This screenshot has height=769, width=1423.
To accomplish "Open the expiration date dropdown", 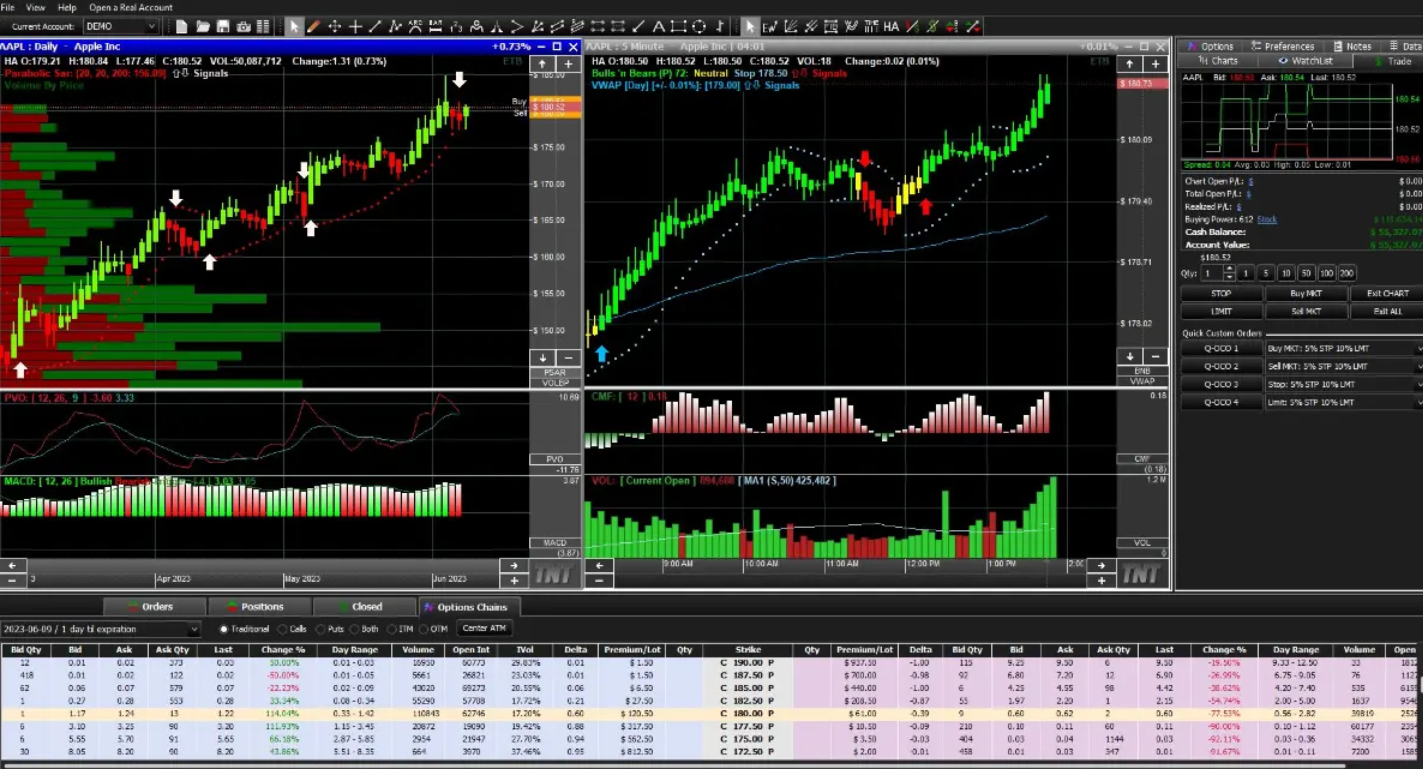I will [193, 630].
